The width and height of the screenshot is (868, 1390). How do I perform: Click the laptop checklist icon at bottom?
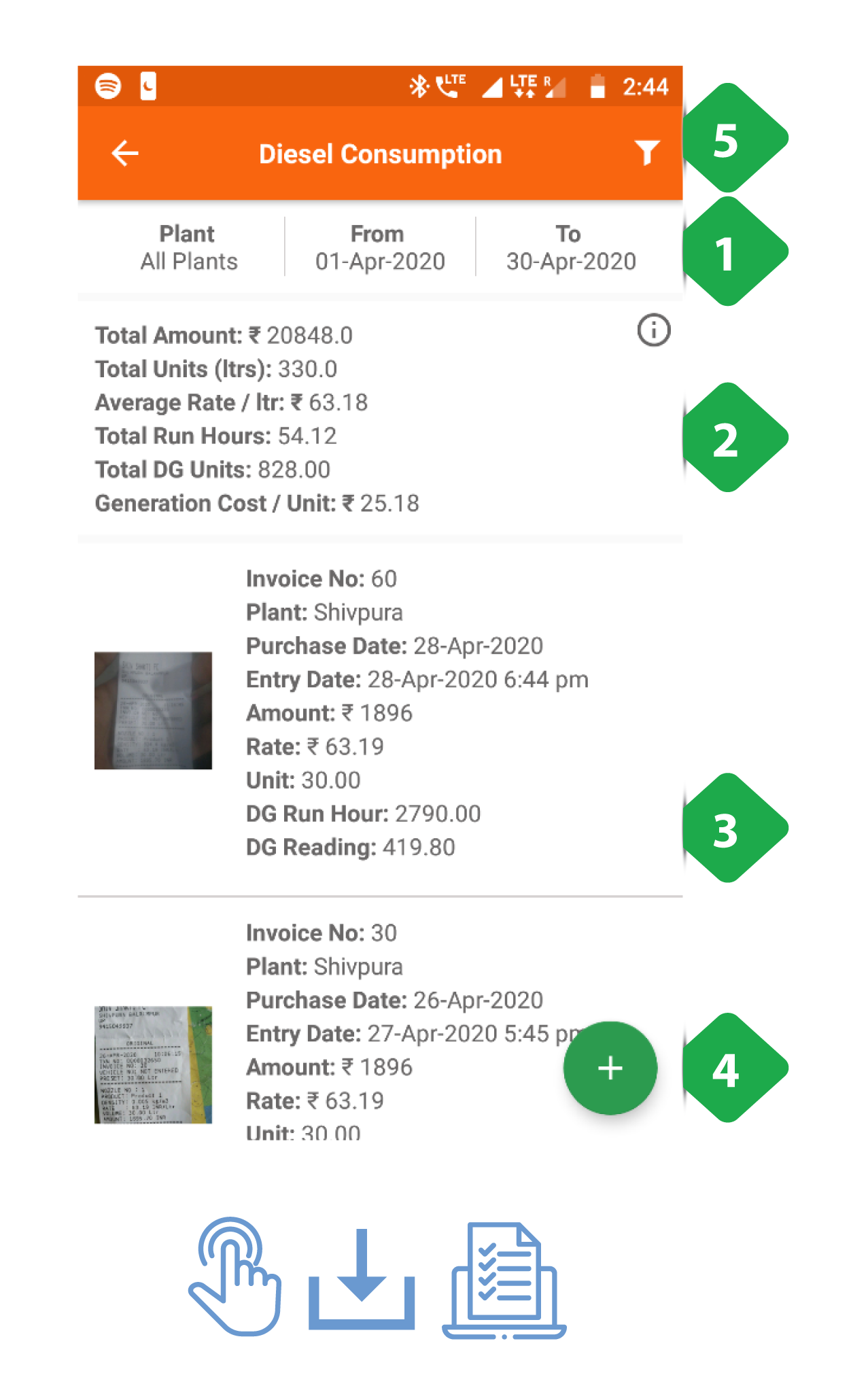click(504, 1281)
